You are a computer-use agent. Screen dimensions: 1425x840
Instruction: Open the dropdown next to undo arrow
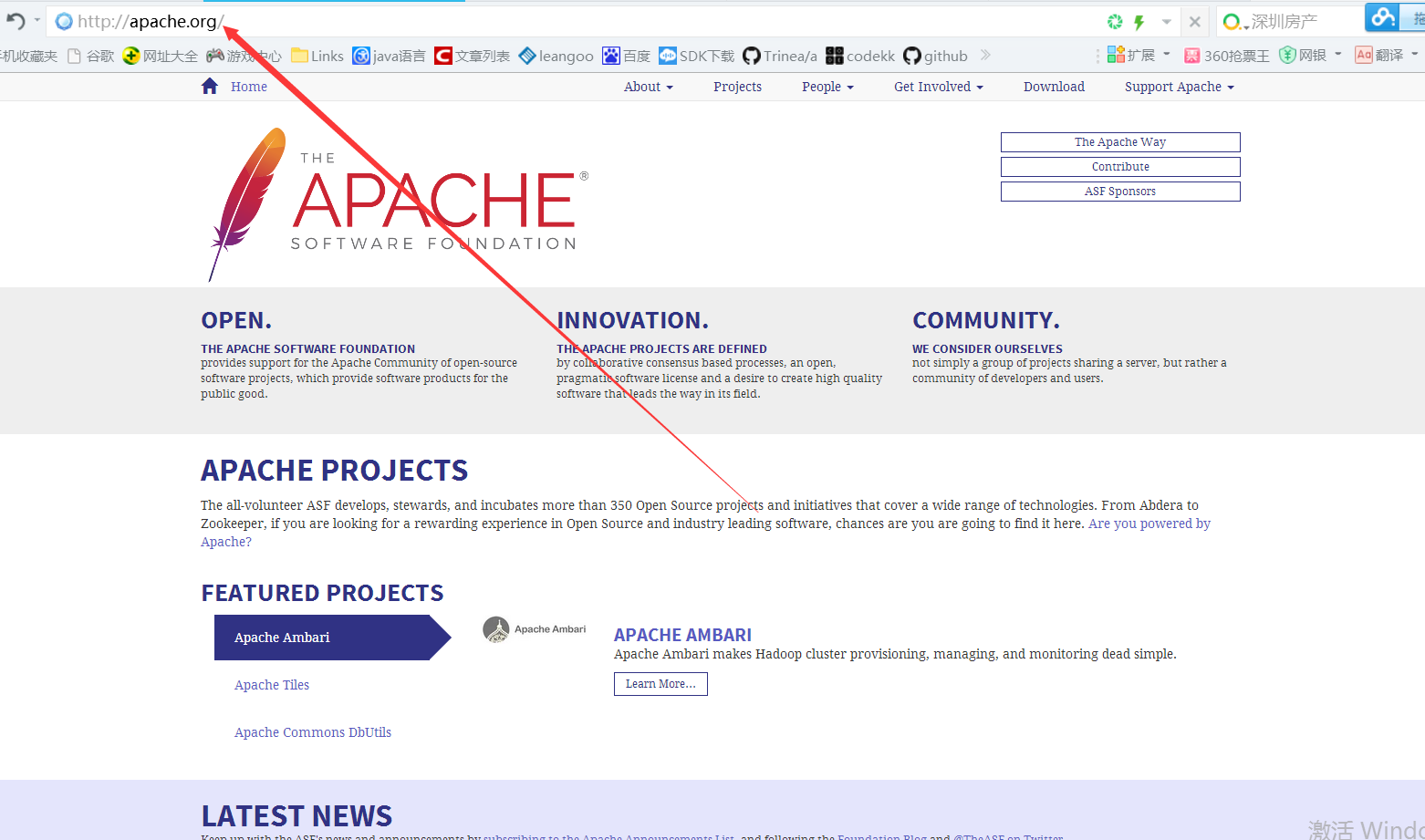click(37, 20)
